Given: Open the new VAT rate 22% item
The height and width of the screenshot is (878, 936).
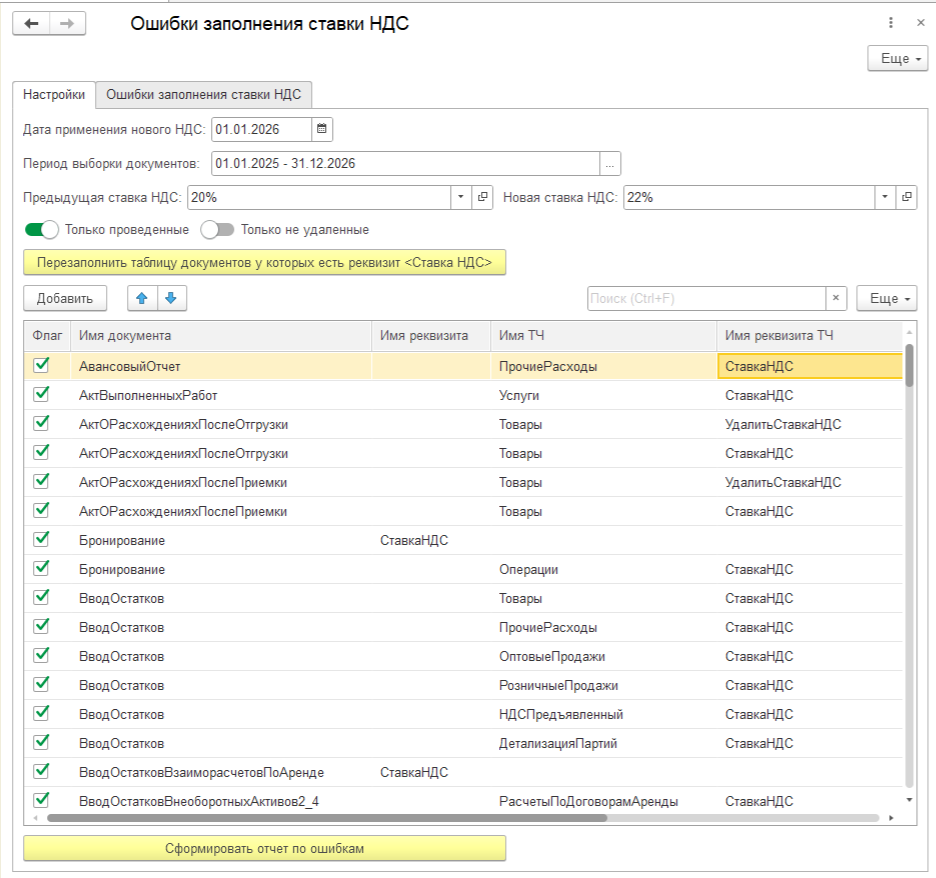Looking at the screenshot, I should 906,197.
